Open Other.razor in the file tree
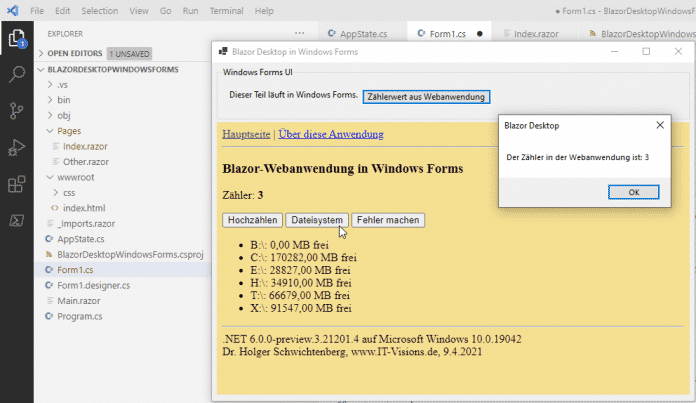This screenshot has width=696, height=403. pyautogui.click(x=86, y=162)
